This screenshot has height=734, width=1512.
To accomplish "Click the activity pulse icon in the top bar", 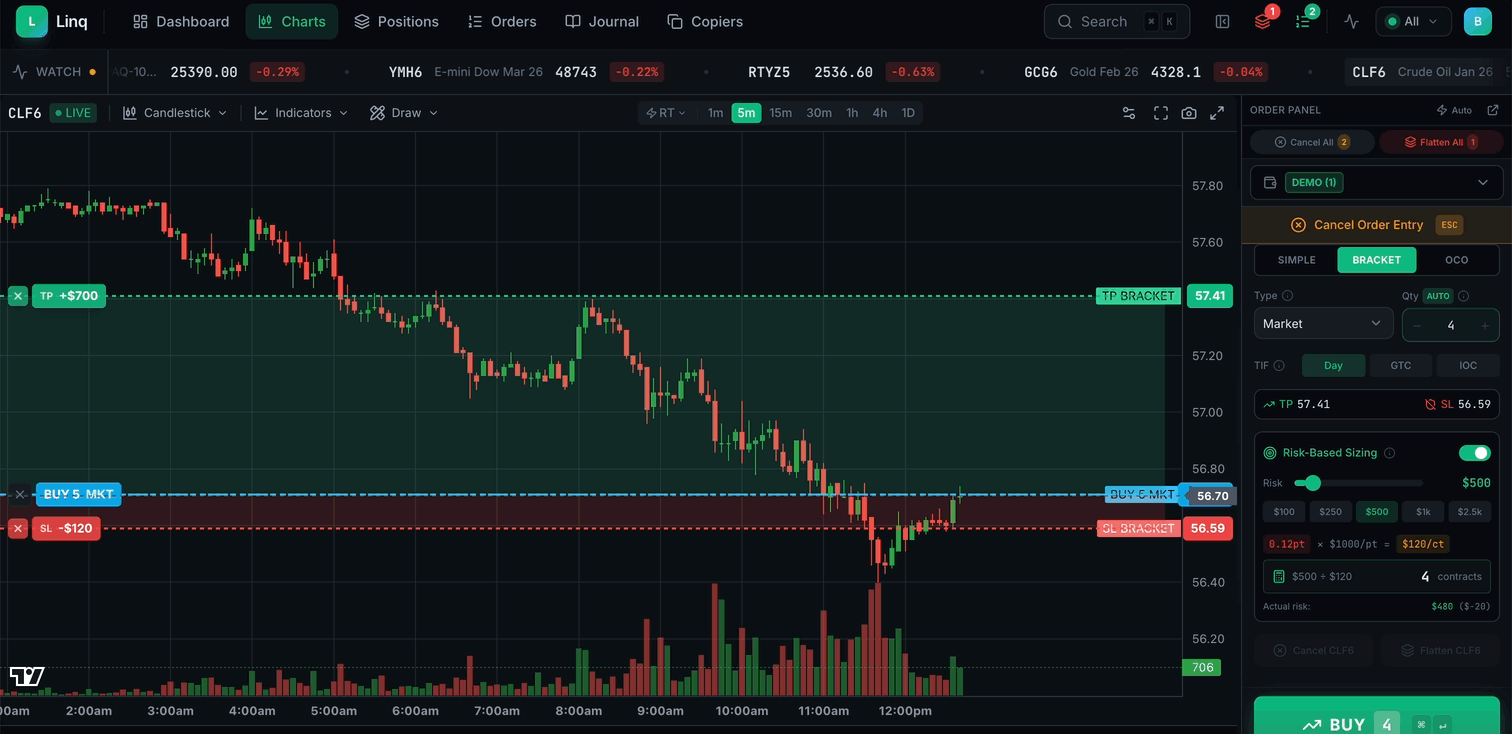I will pyautogui.click(x=1351, y=21).
